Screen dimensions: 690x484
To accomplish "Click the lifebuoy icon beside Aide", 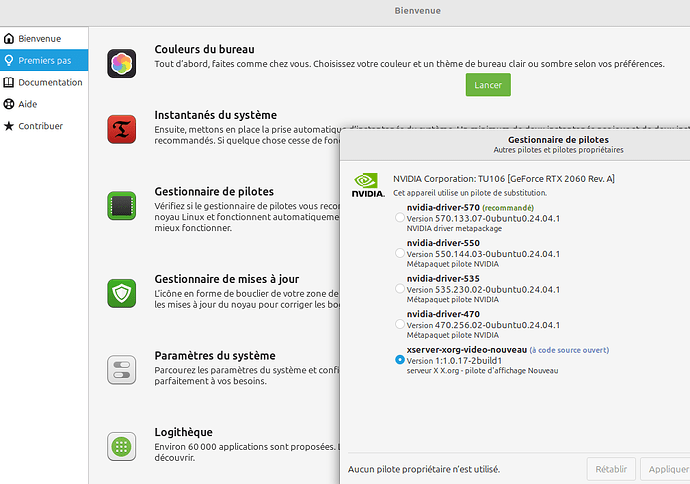I will 9,104.
